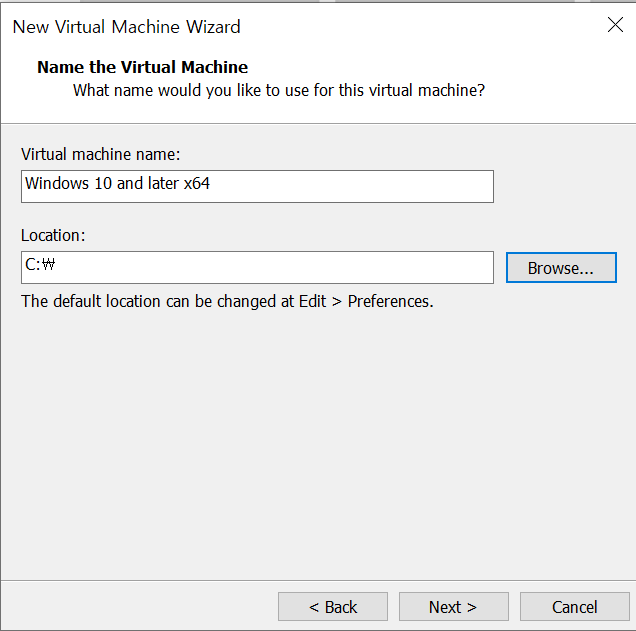Viewport: 636px width, 631px height.
Task: Click the 'Name the Virtual Machine' heading
Action: coord(142,67)
